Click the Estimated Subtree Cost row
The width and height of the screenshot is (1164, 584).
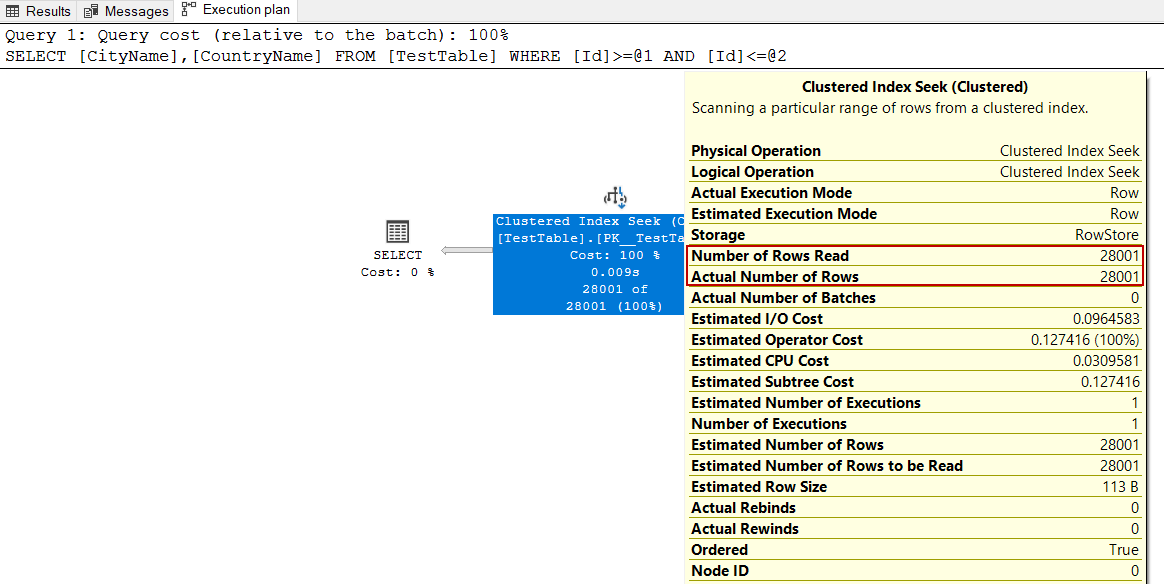pos(914,382)
